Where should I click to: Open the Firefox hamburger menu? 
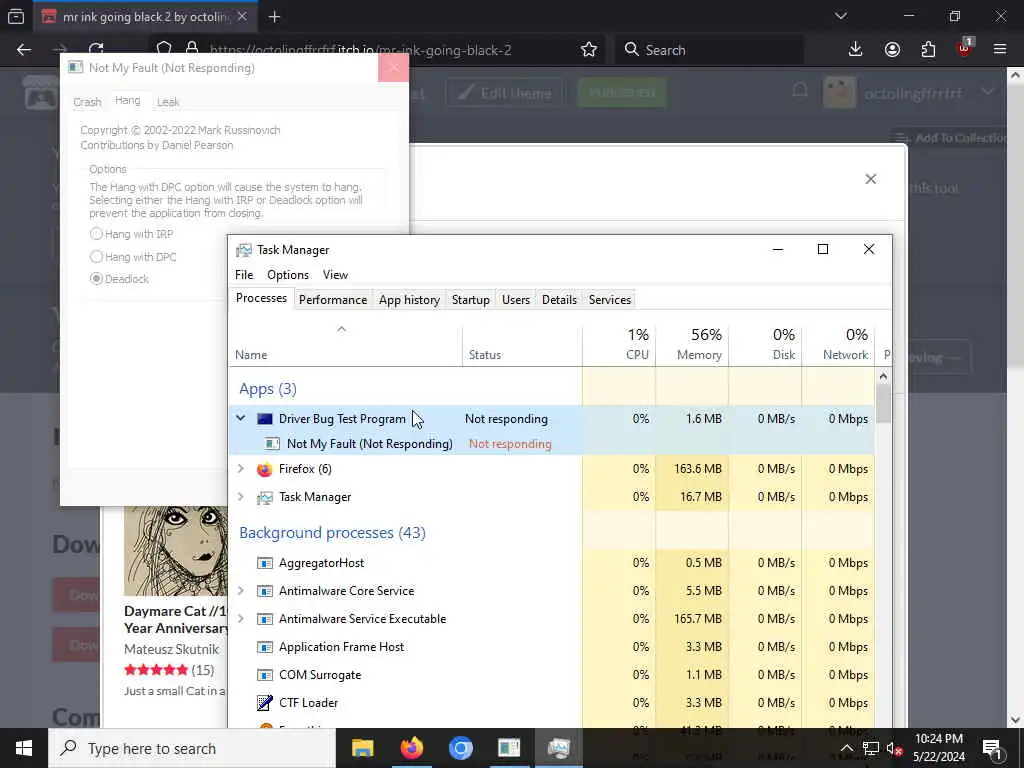click(999, 50)
